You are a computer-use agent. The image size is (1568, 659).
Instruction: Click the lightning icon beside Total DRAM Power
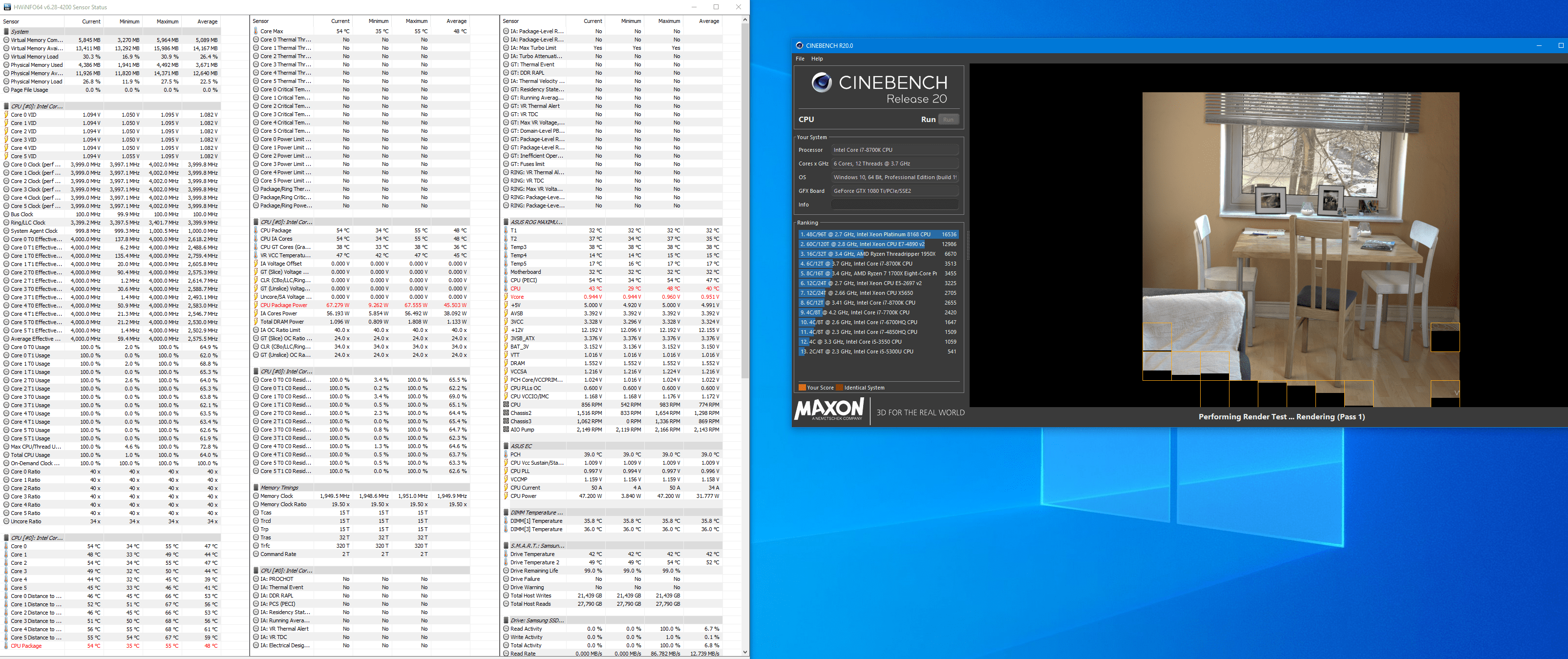coord(256,322)
